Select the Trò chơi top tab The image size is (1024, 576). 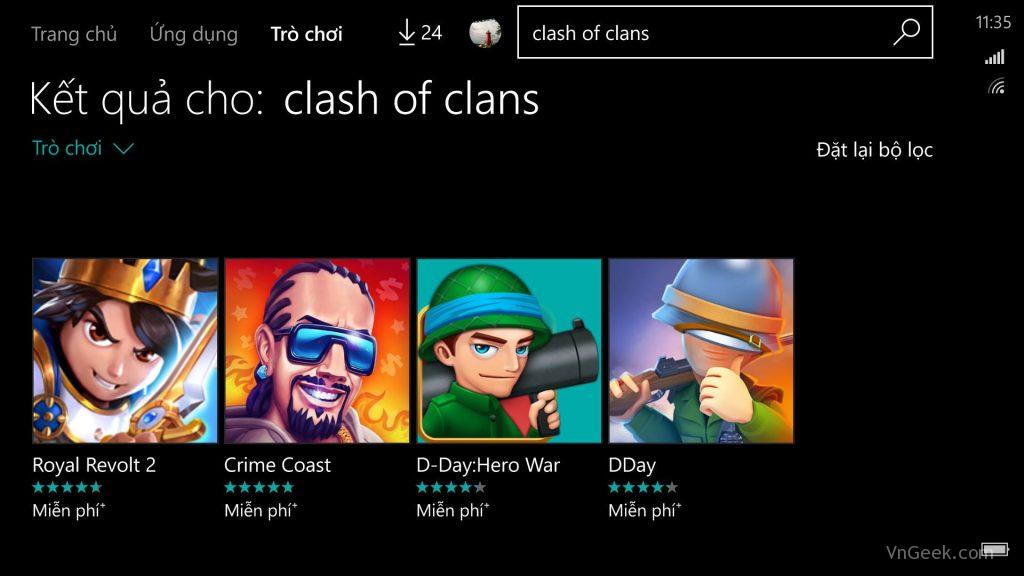click(306, 33)
